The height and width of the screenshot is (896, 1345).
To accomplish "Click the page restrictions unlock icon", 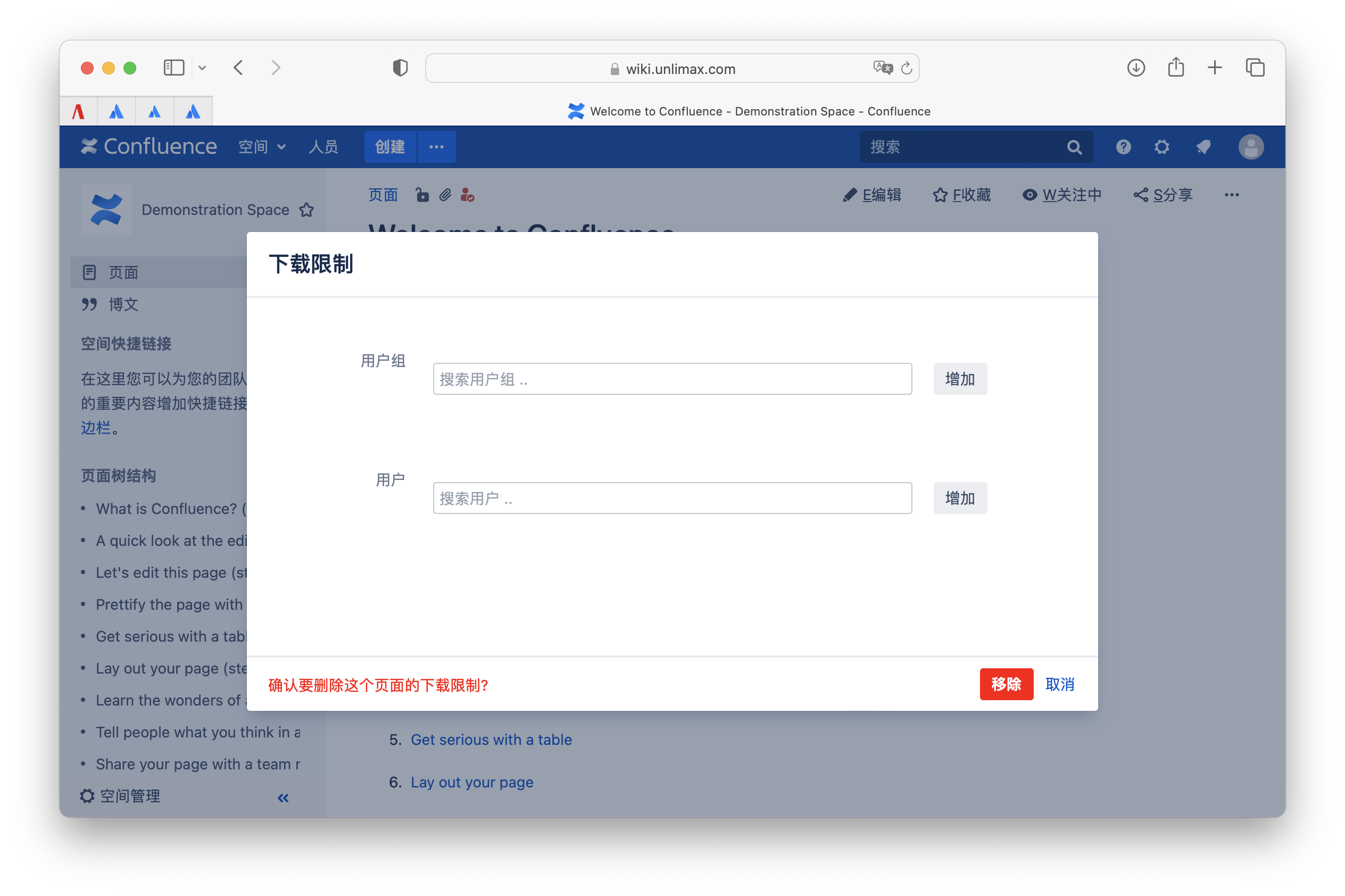I will point(422,195).
